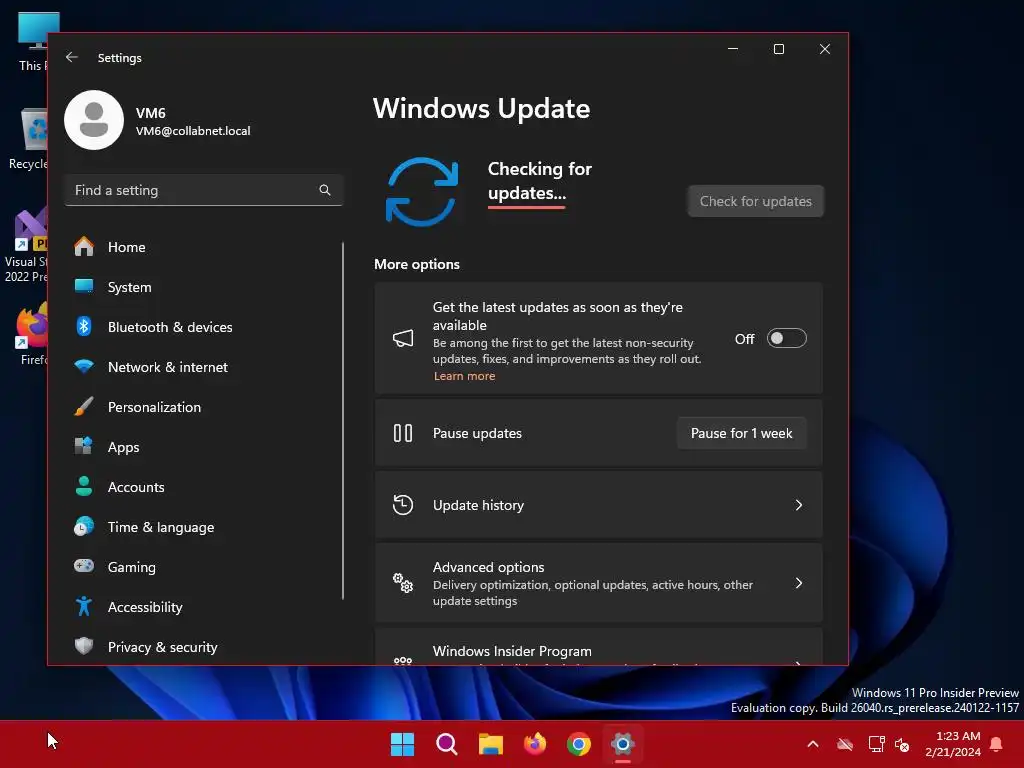Click the network display tray icon
This screenshot has height=768, width=1024.
click(x=876, y=744)
